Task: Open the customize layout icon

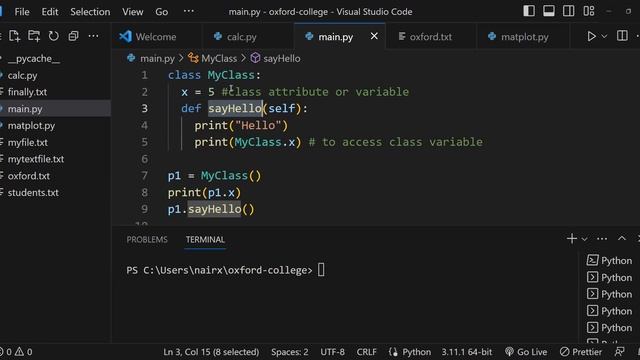Action: coord(589,11)
